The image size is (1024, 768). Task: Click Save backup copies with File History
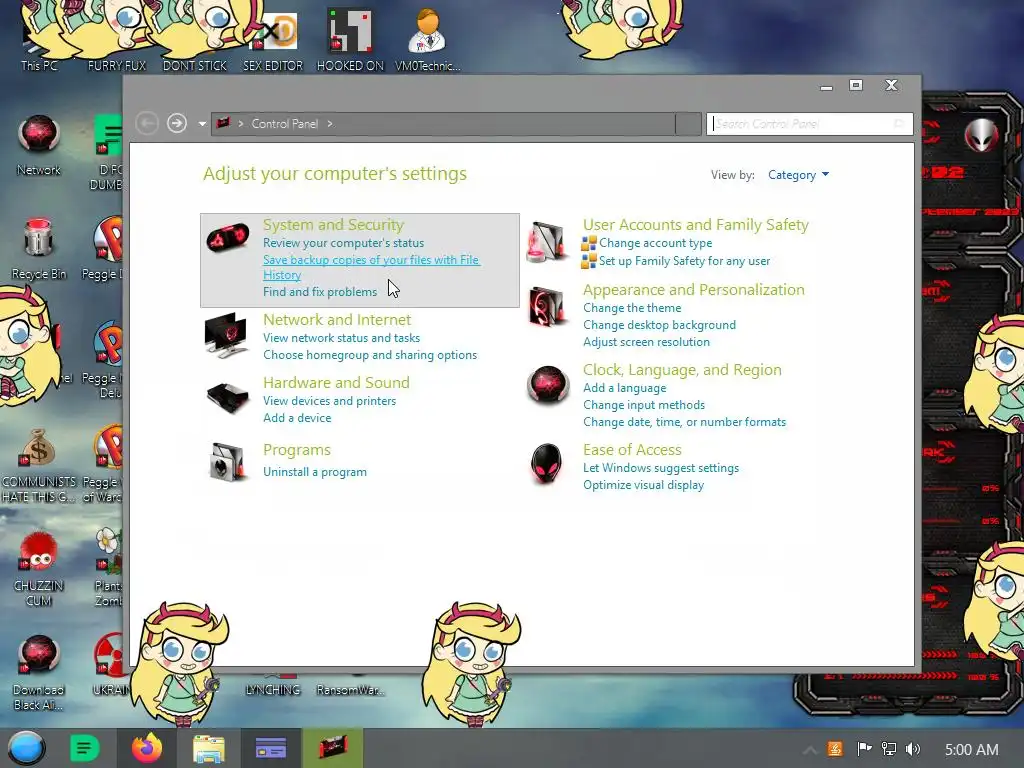371,267
